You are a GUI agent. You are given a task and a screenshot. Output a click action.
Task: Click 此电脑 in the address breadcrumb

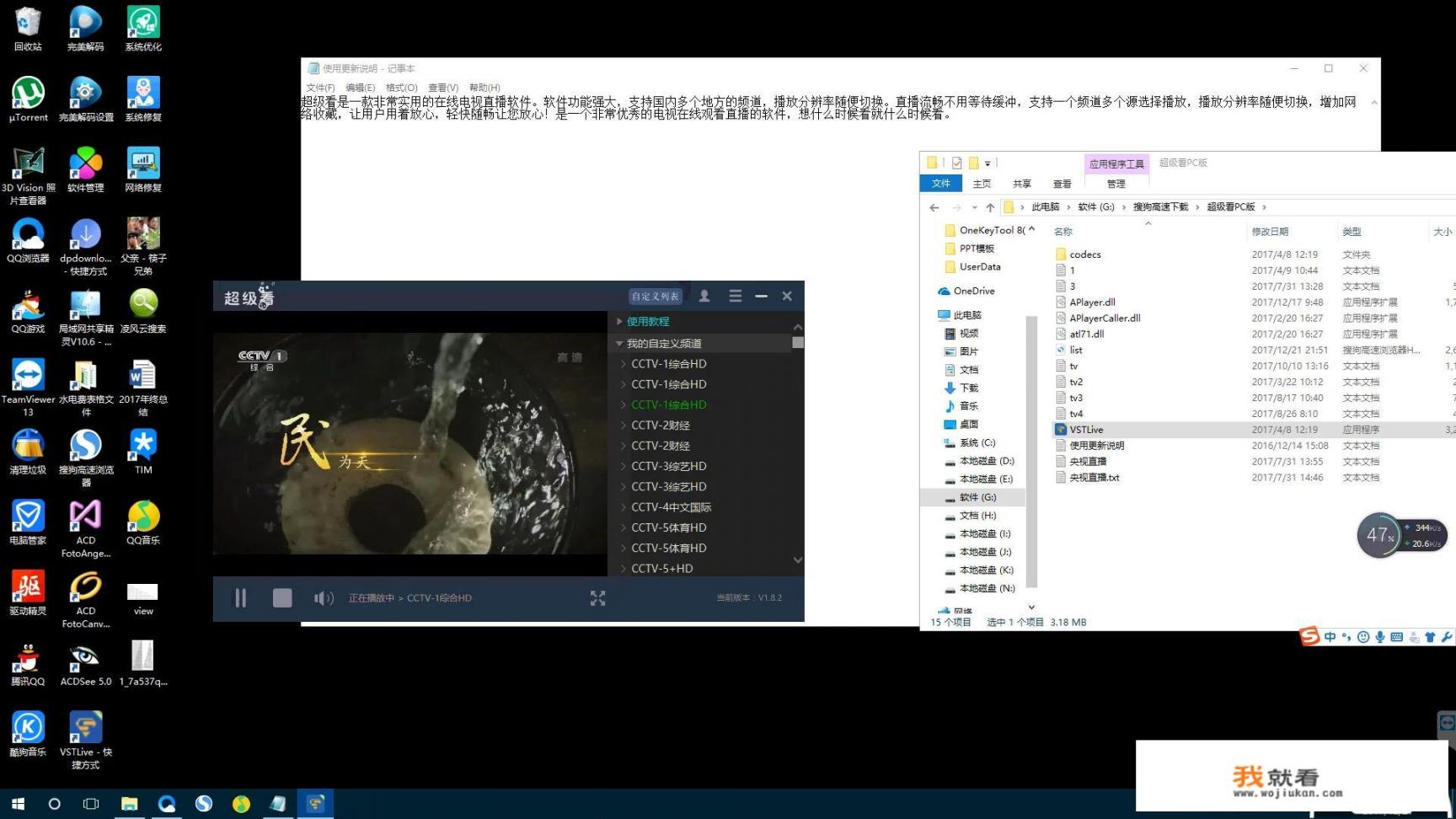pyautogui.click(x=1046, y=207)
